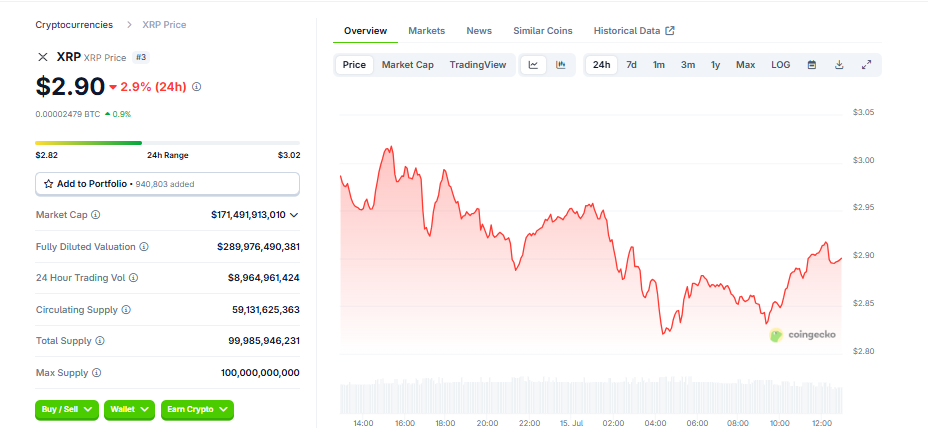
Task: Click the $2.82 range low label
Action: [x=47, y=156]
